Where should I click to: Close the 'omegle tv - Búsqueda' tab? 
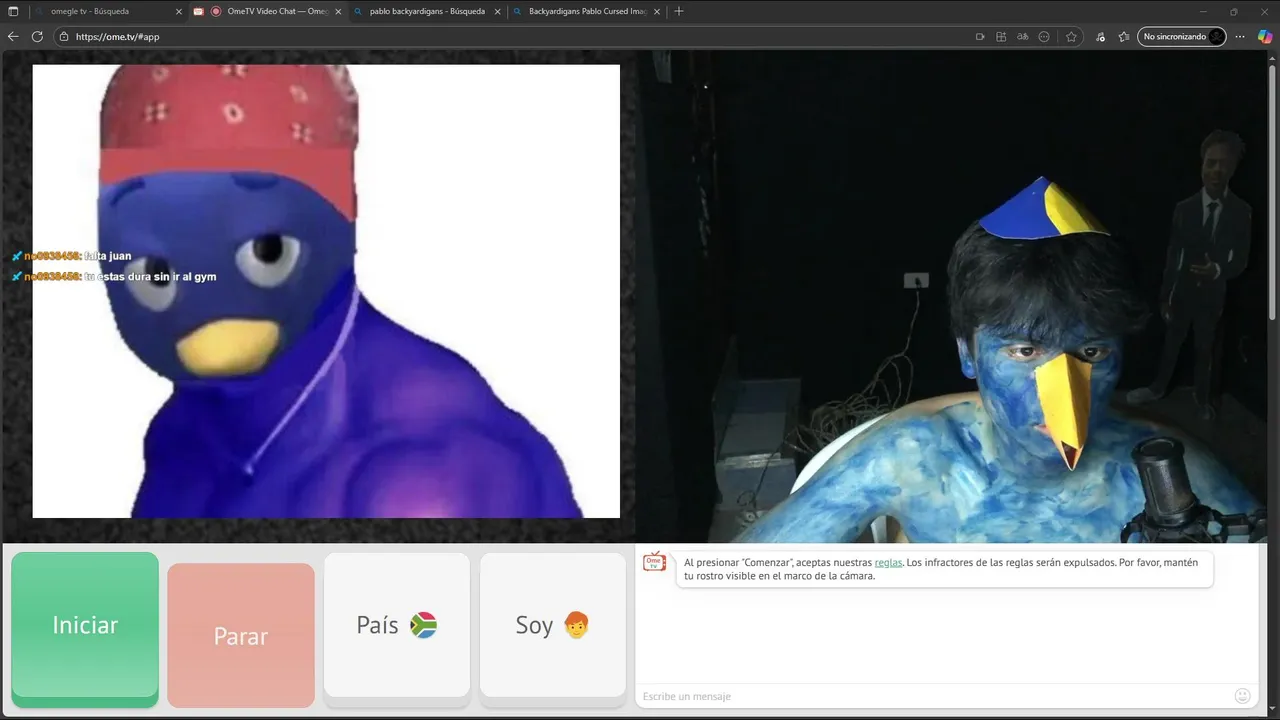(179, 12)
